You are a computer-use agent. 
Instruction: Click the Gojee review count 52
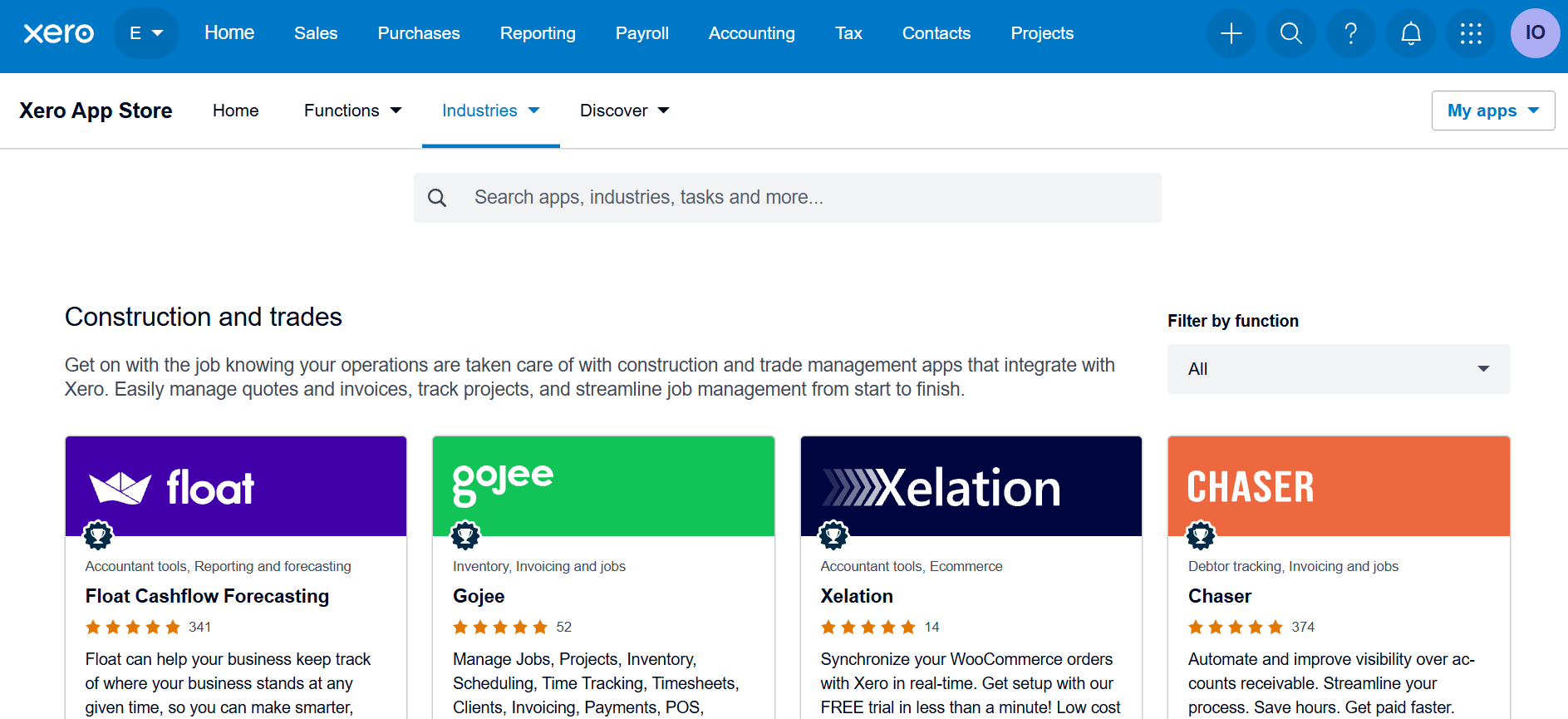point(564,627)
